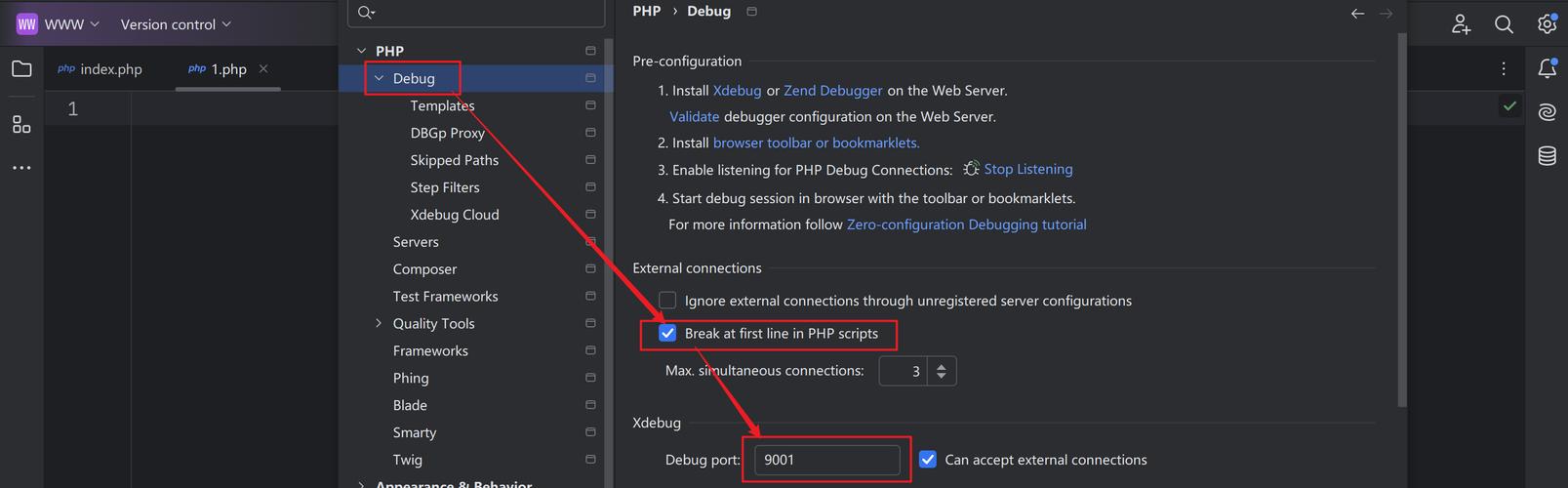
Task: Click project-scope icon on DBGp Proxy row
Action: 590,133
